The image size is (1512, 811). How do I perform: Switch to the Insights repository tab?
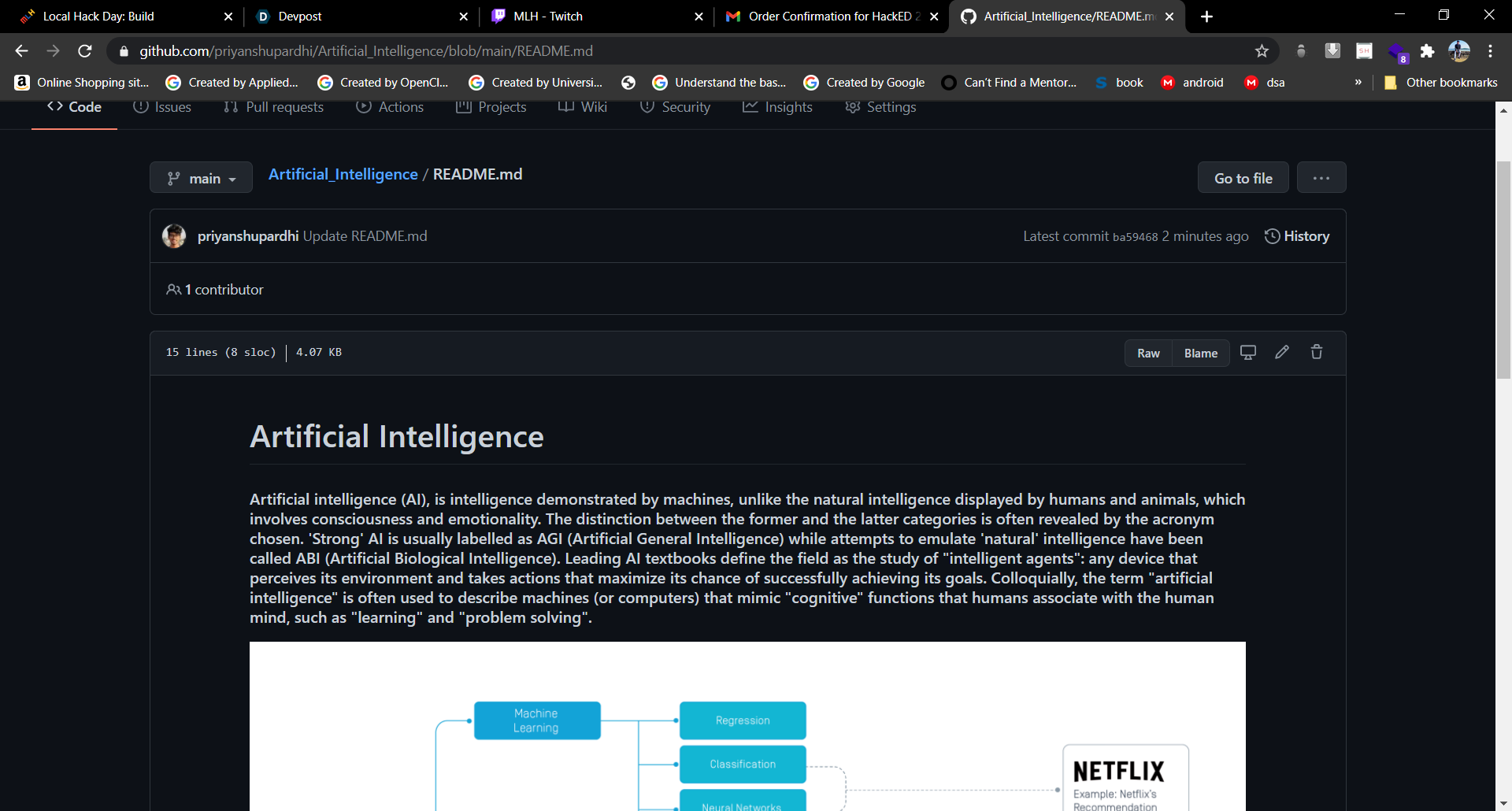778,107
